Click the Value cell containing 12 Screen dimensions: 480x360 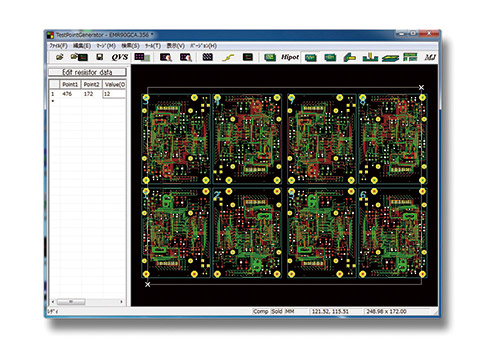point(114,94)
